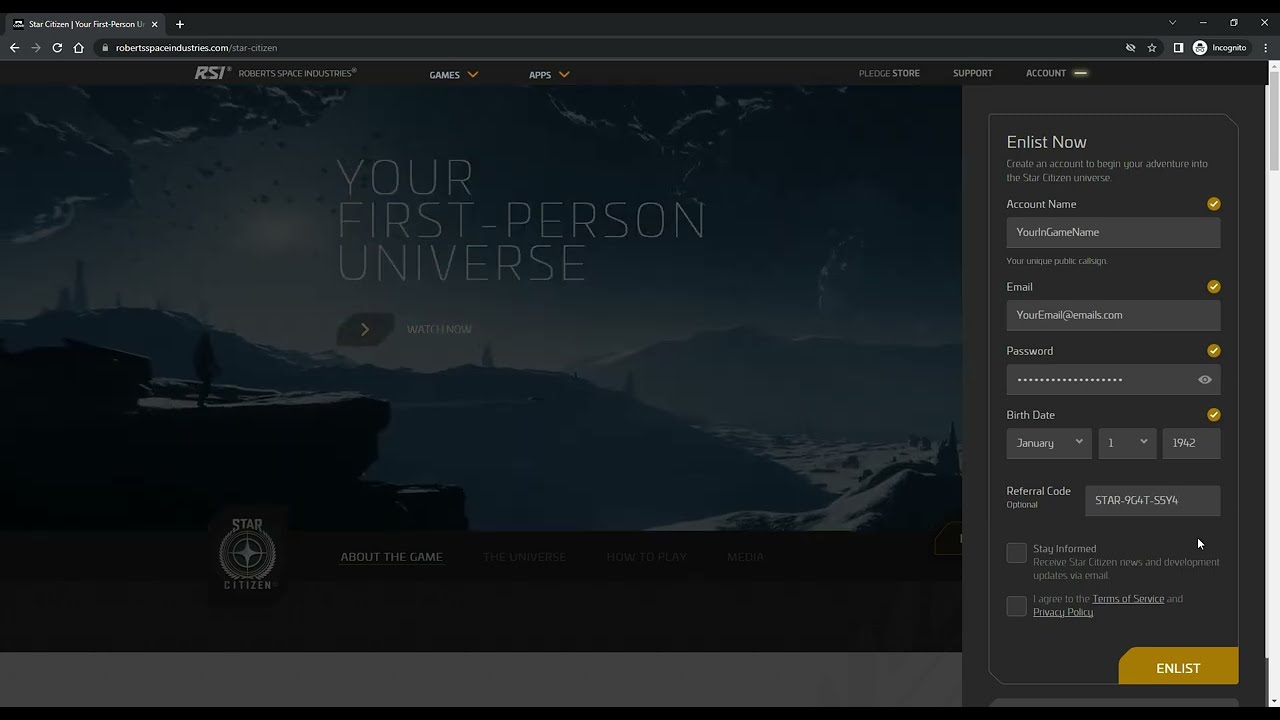Switch to the How to Play tab
The width and height of the screenshot is (1280, 720).
(x=646, y=557)
